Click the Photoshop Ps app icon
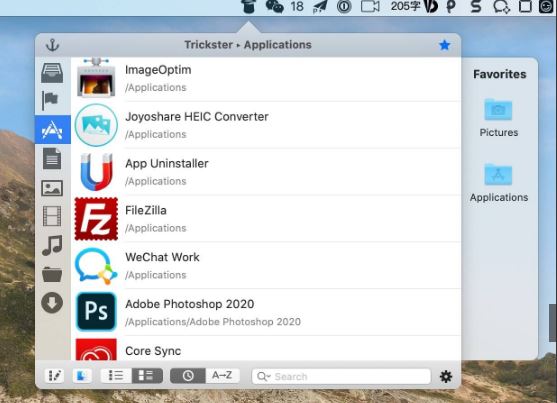The height and width of the screenshot is (403, 557). click(96, 312)
